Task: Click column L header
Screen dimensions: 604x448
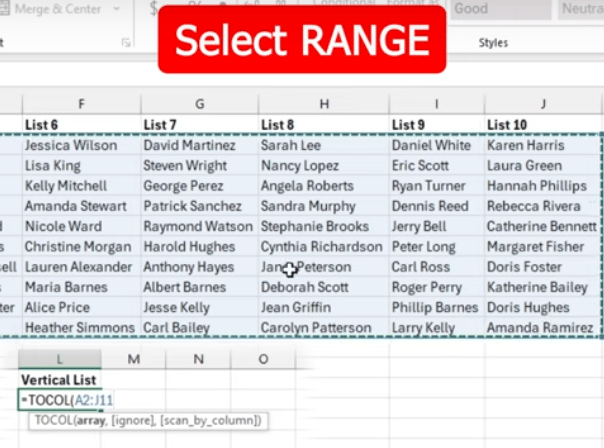Action: coord(60,359)
